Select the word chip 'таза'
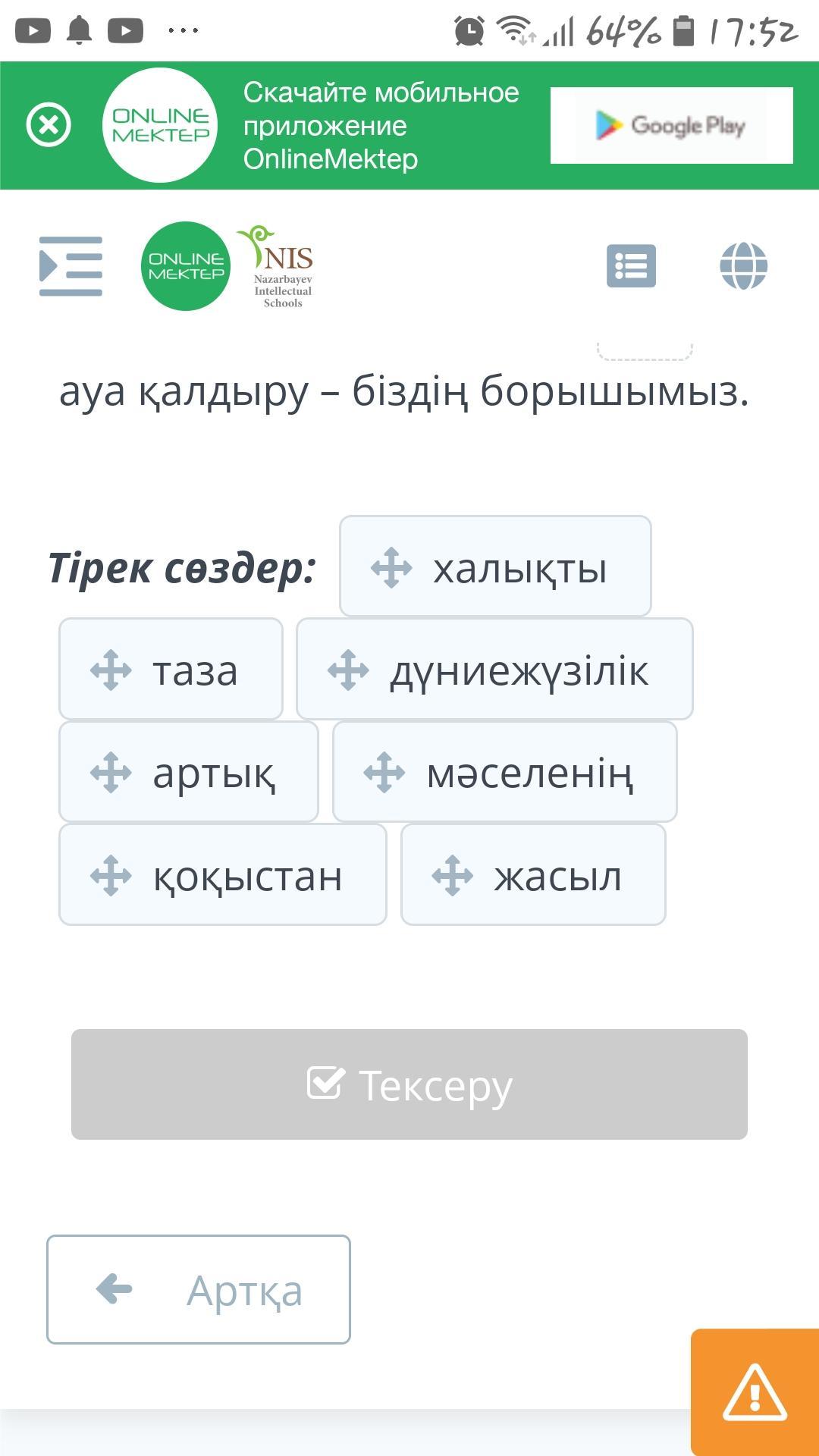The height and width of the screenshot is (1456, 819). (171, 669)
